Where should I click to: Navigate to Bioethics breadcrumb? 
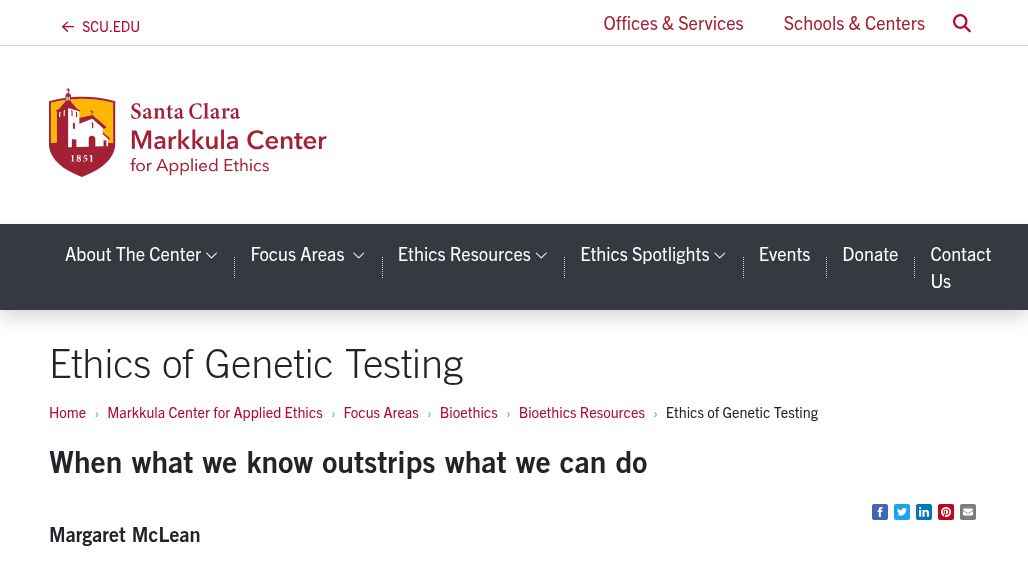point(468,412)
